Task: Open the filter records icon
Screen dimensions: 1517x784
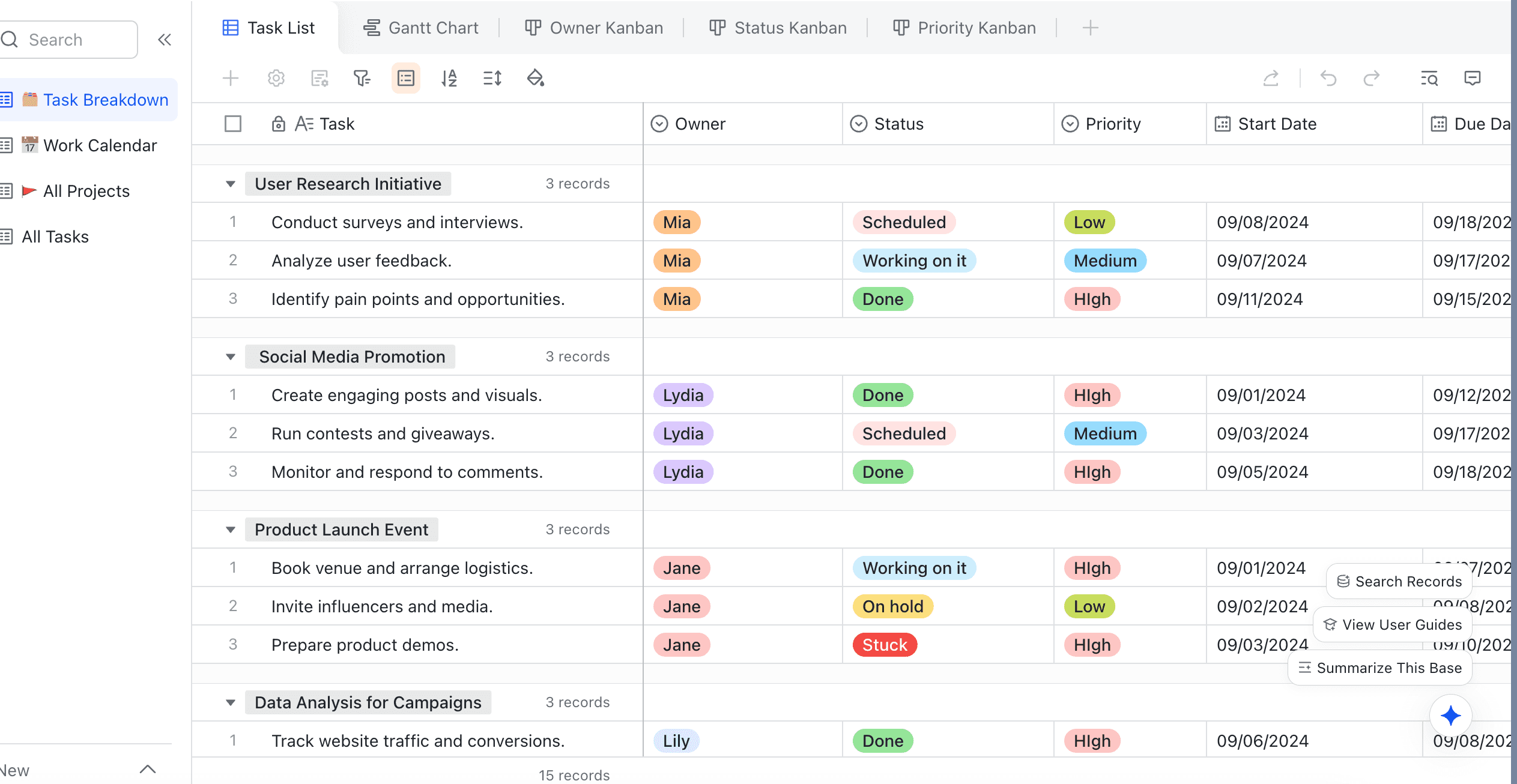Action: tap(362, 78)
